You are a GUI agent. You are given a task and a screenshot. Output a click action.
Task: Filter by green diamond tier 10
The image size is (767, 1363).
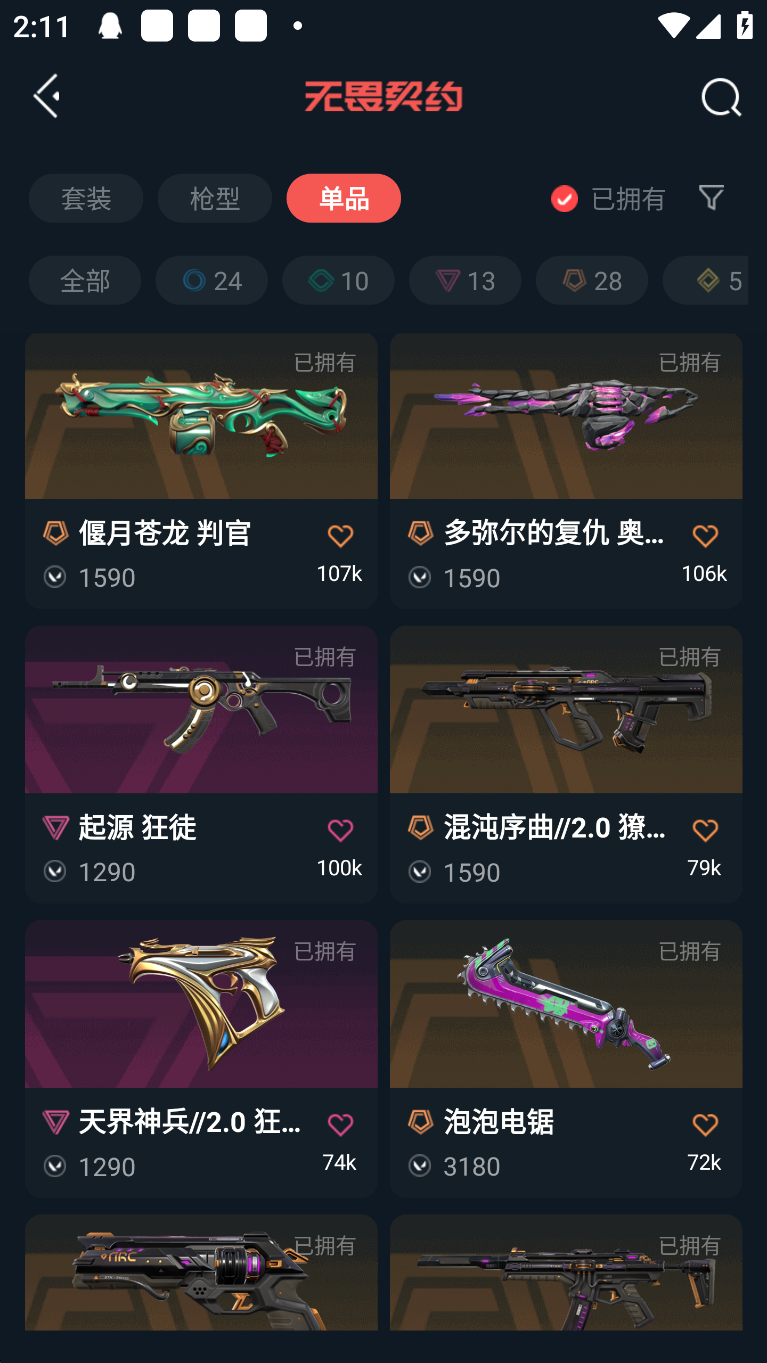(338, 280)
